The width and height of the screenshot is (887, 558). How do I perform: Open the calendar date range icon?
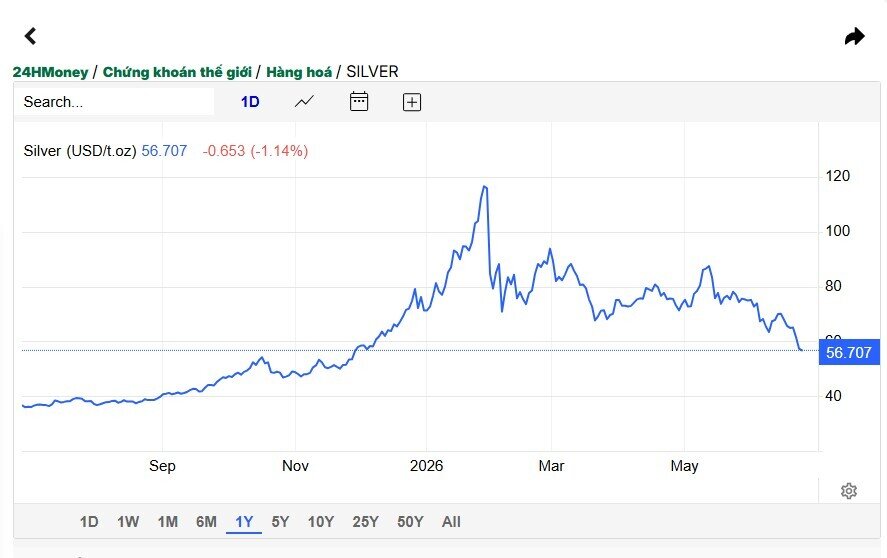pyautogui.click(x=359, y=101)
